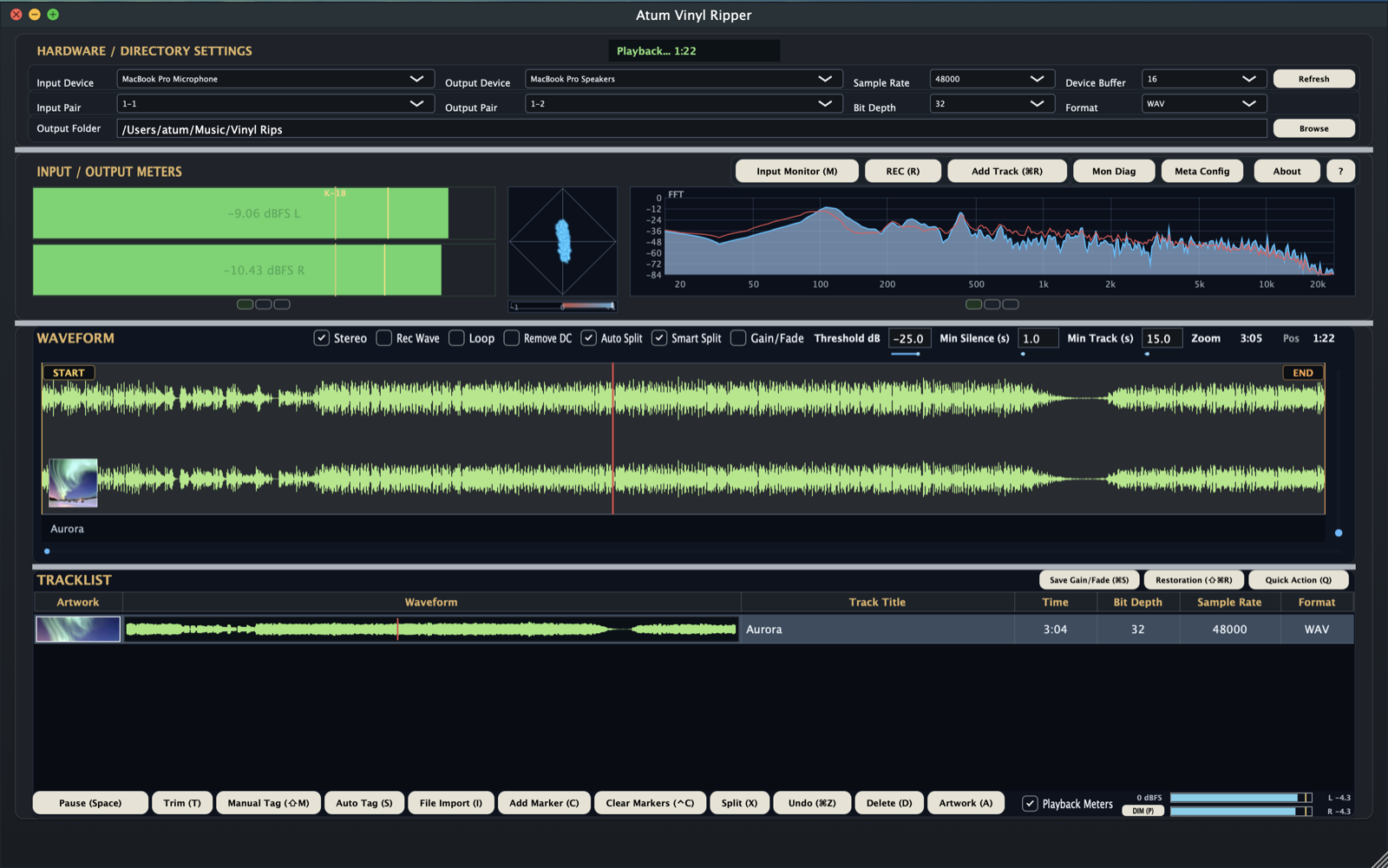This screenshot has width=1388, height=868.
Task: Disable Smart Split
Action: 659,338
